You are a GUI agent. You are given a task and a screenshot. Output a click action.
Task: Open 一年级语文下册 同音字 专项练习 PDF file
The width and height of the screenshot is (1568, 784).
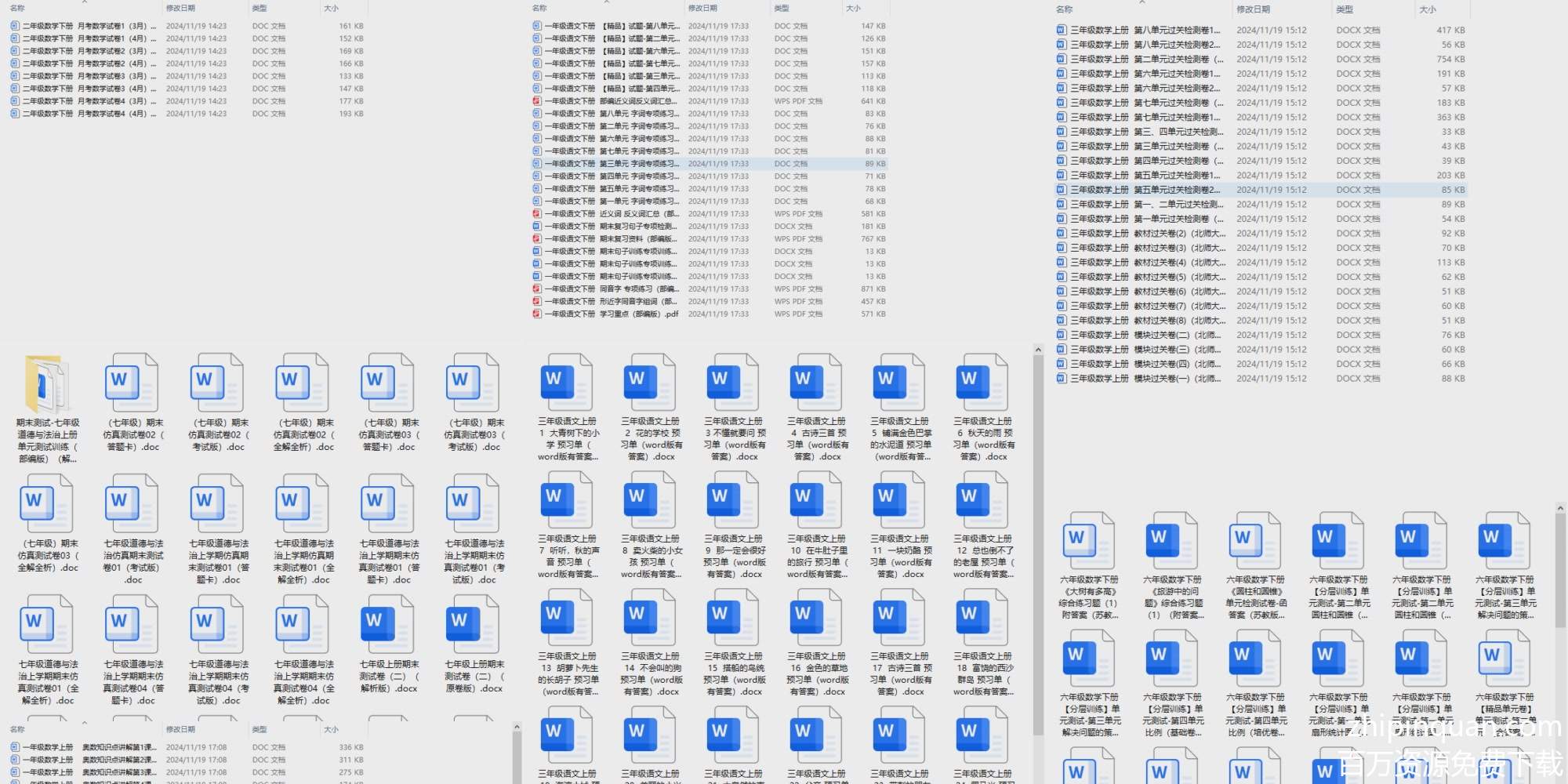[x=604, y=289]
